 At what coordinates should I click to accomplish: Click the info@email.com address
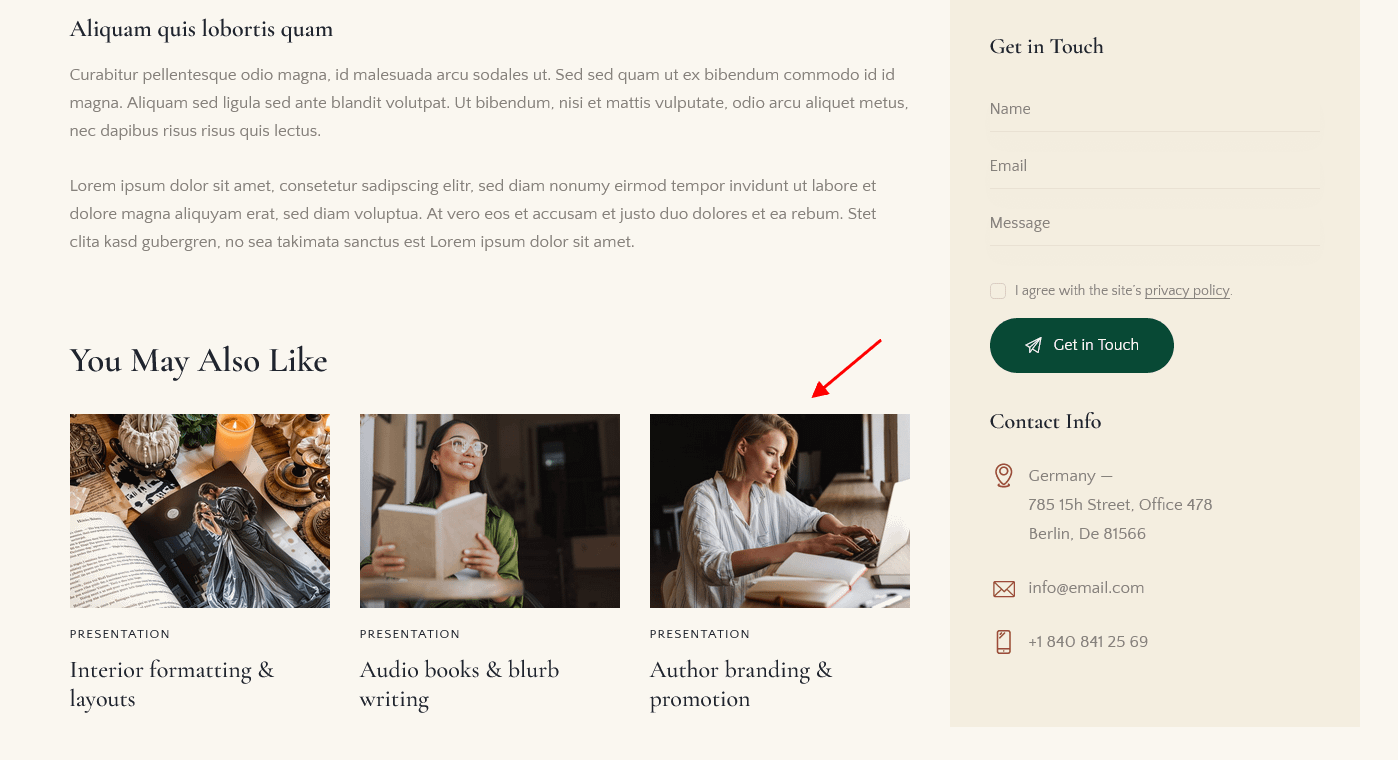coord(1086,588)
